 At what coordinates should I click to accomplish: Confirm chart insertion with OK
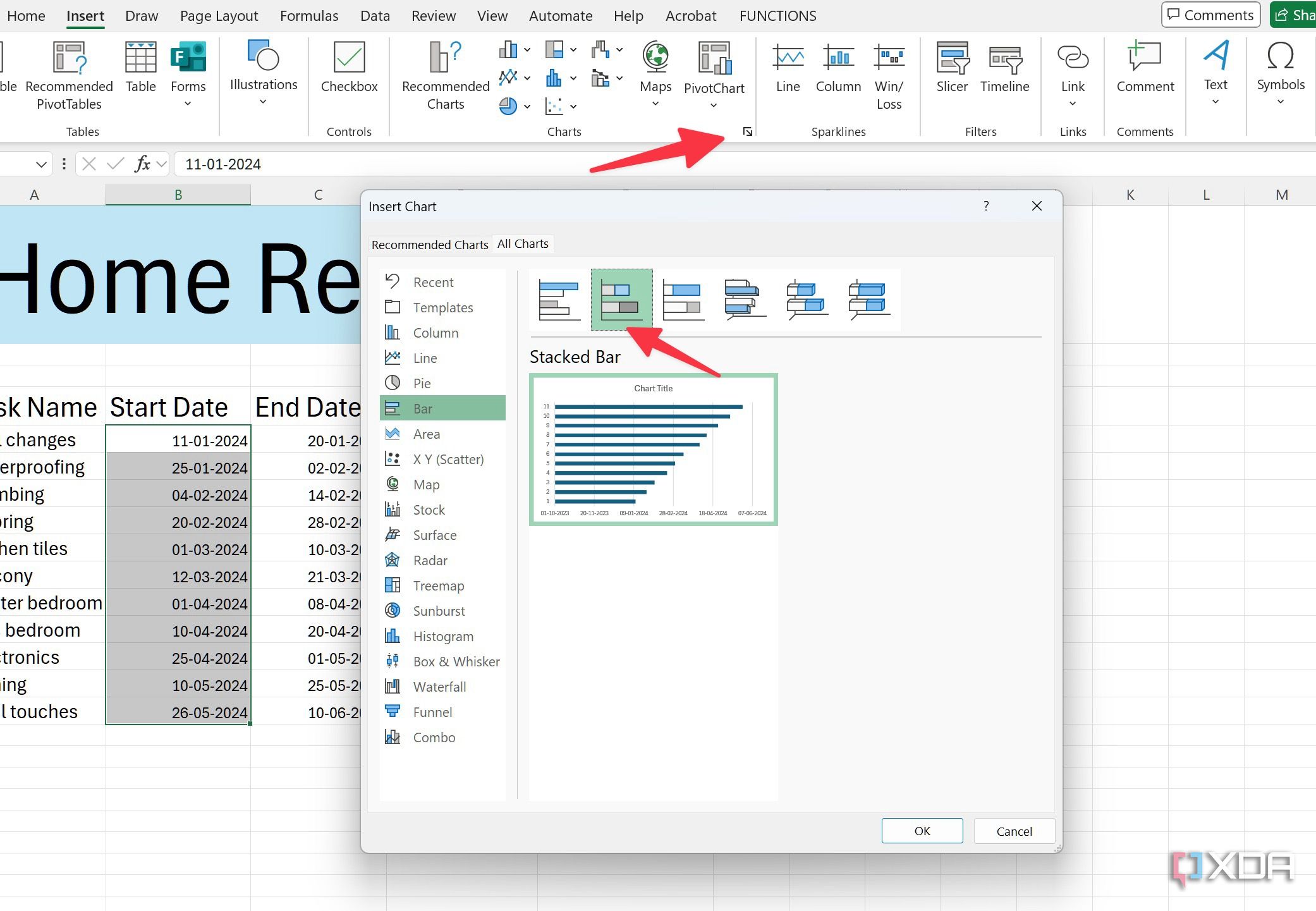922,831
